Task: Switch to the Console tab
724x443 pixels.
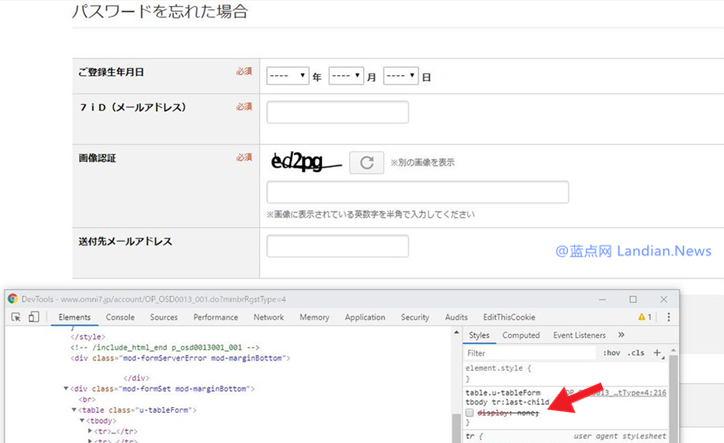Action: (120, 317)
